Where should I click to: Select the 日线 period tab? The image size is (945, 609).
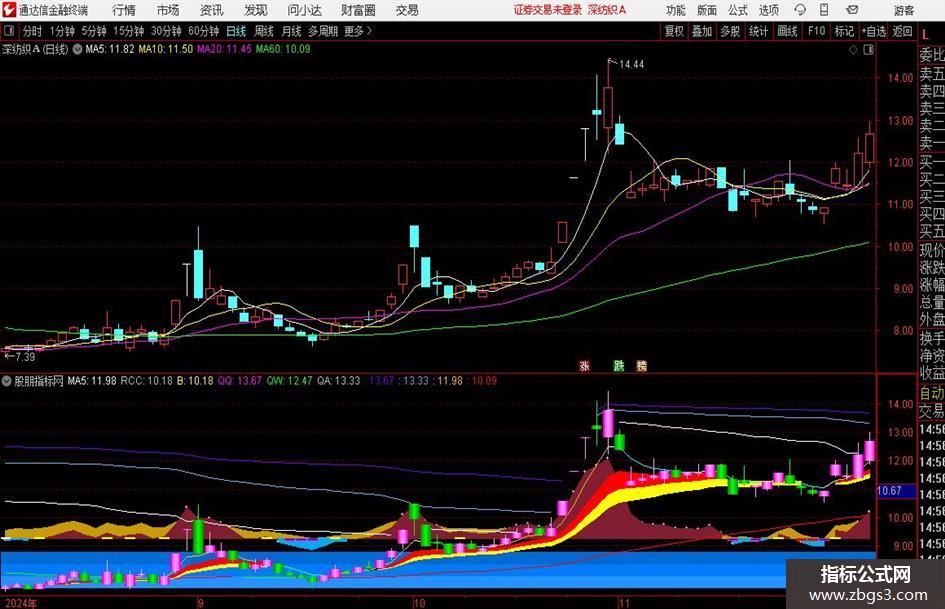point(236,31)
